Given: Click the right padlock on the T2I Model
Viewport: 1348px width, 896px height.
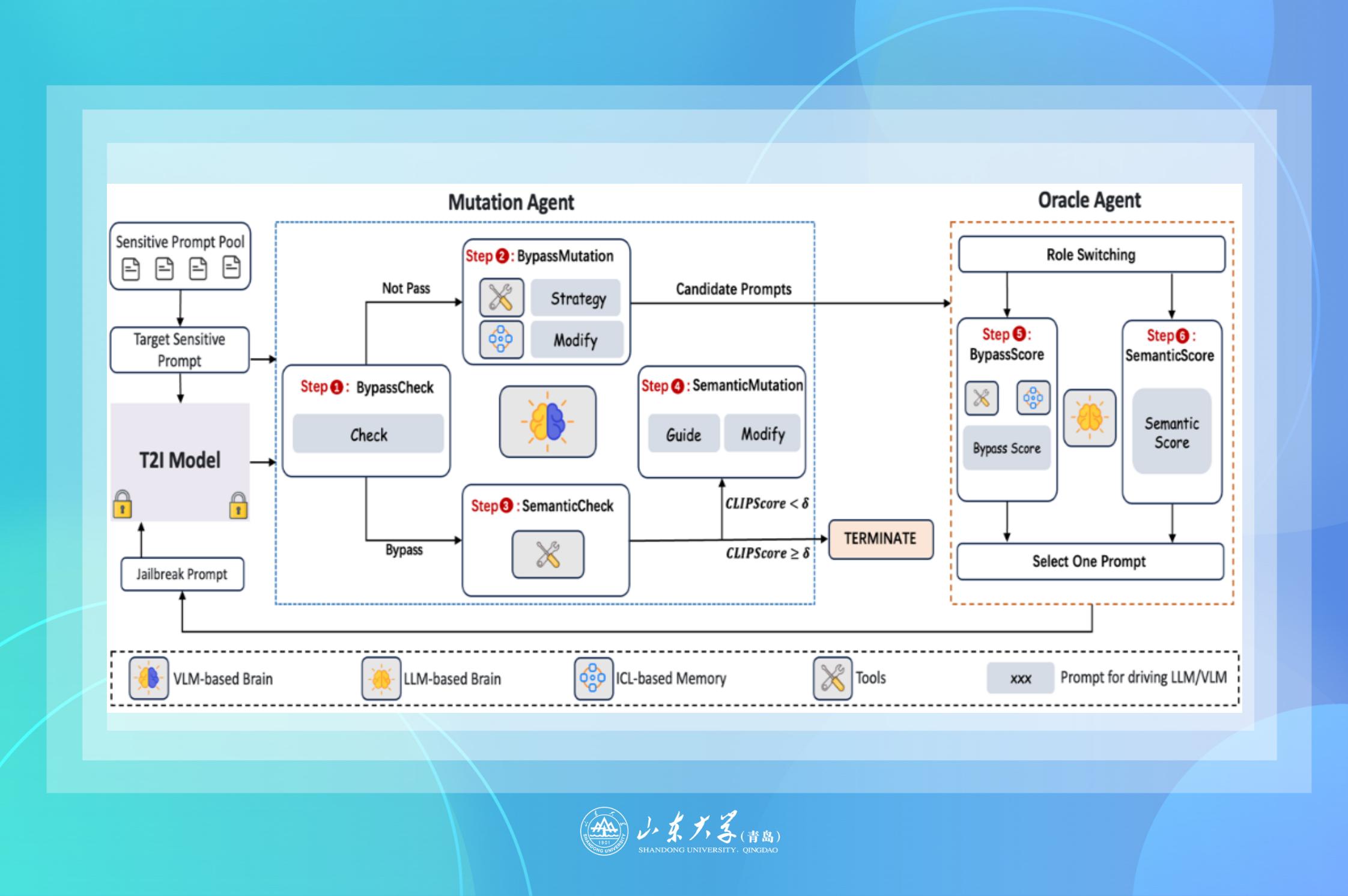Looking at the screenshot, I should [x=238, y=505].
